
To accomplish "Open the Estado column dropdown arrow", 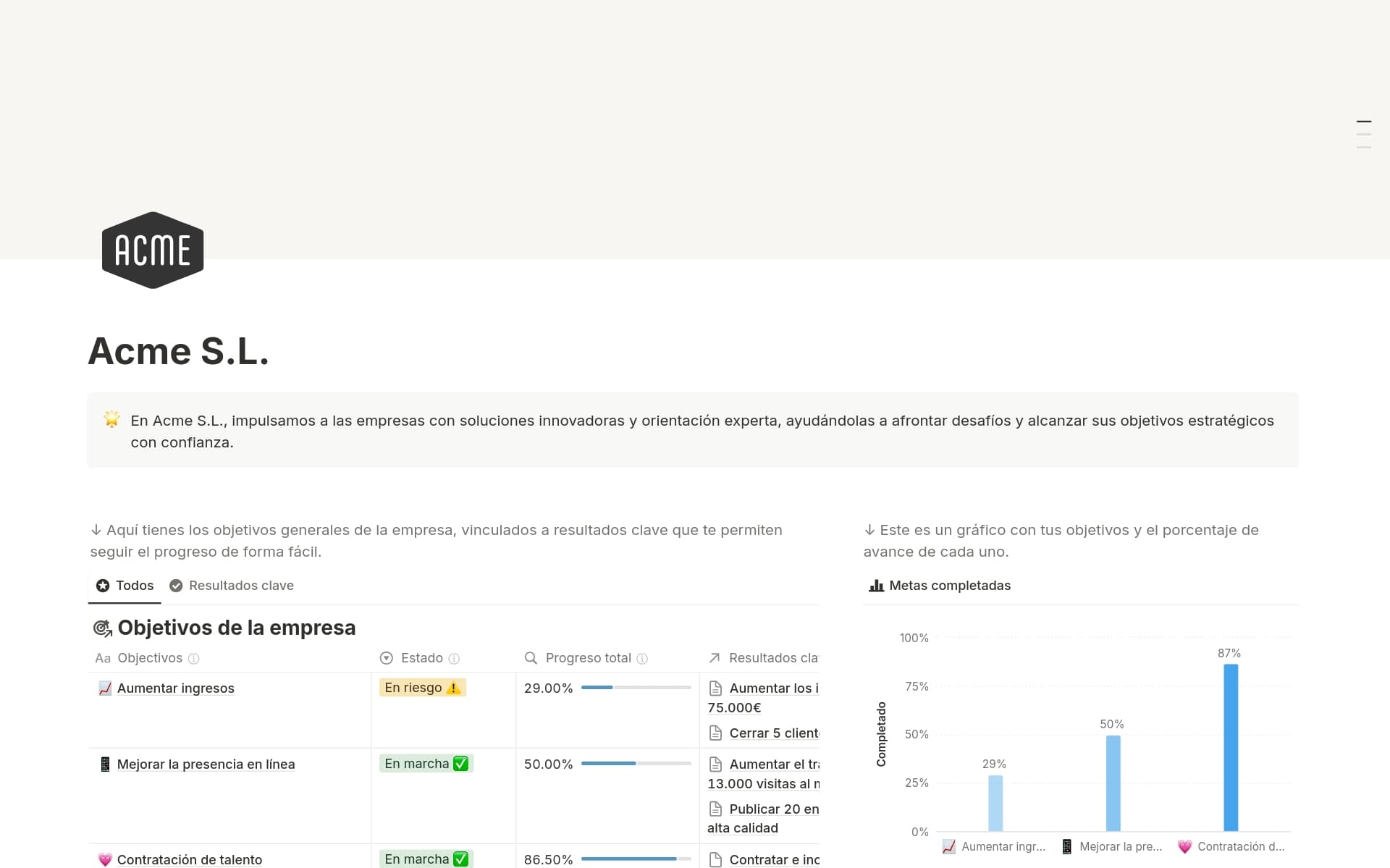I will point(386,658).
